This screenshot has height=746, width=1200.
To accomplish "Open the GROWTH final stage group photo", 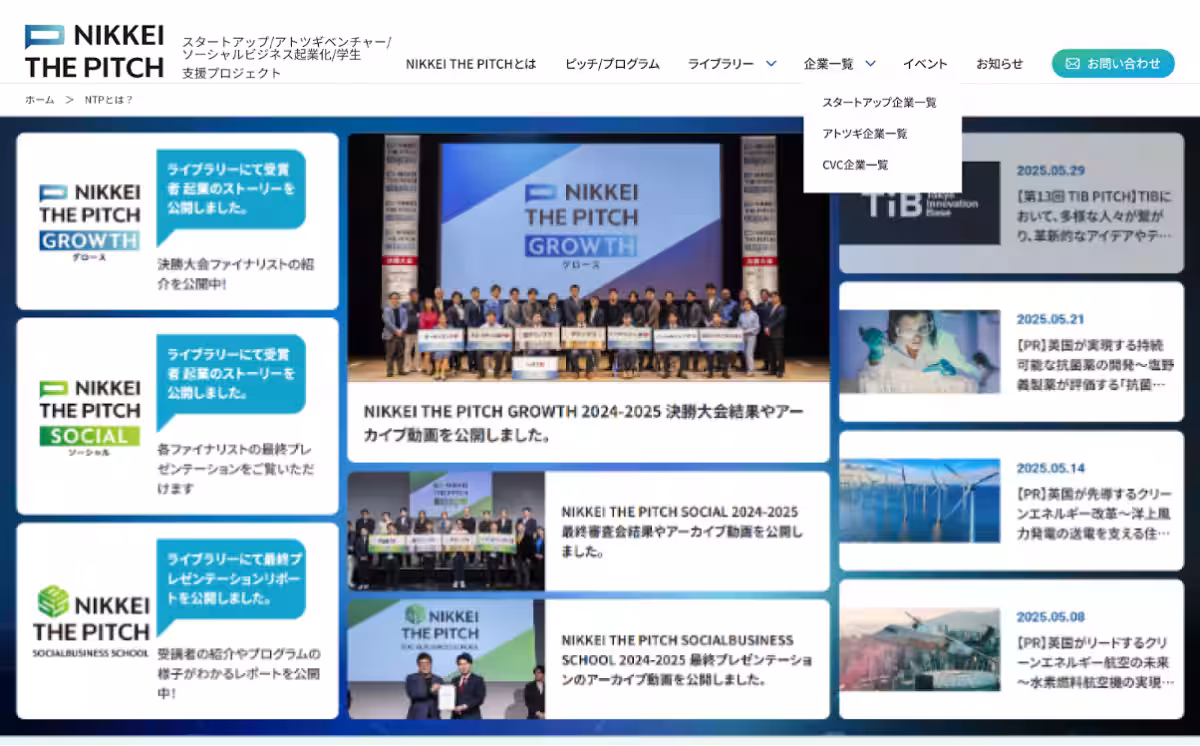I will pos(588,258).
